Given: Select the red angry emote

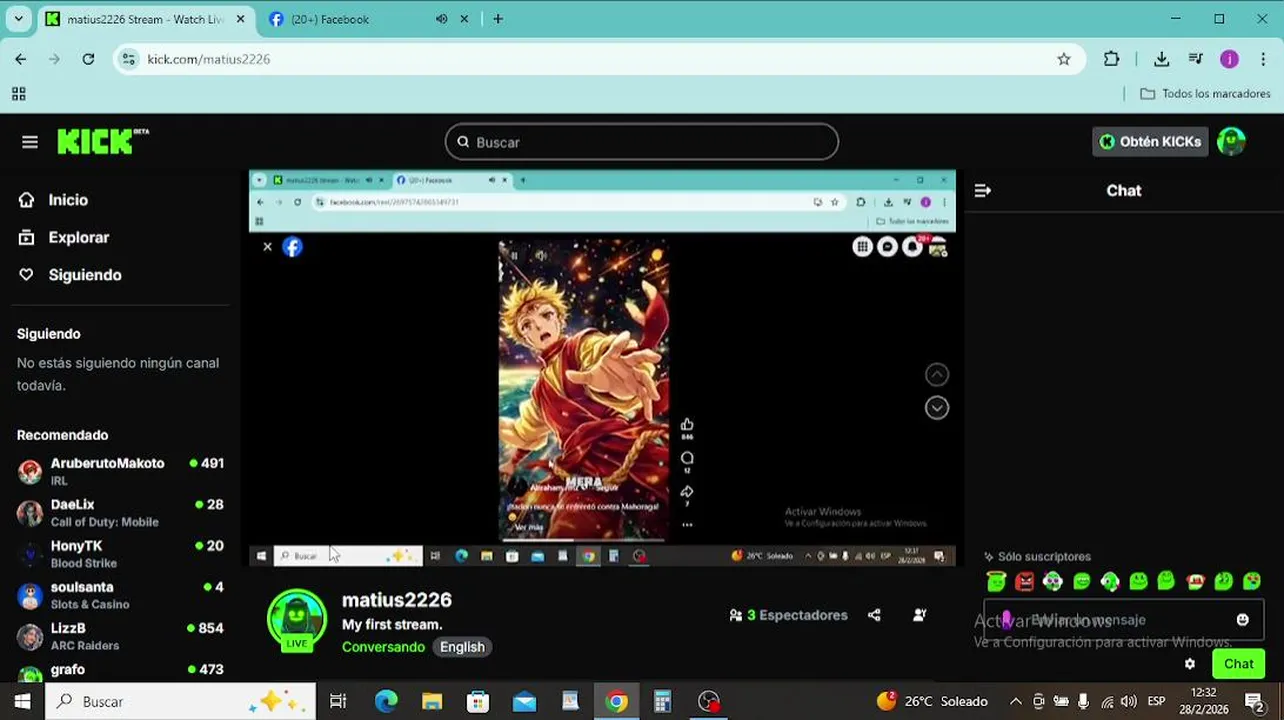Looking at the screenshot, I should pos(1025,581).
